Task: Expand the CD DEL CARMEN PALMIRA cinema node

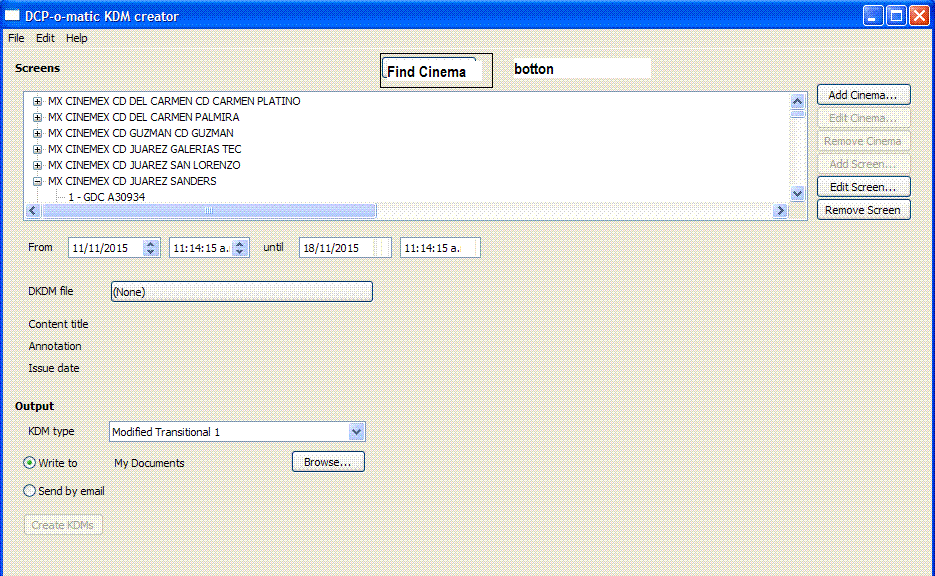Action: [x=38, y=117]
